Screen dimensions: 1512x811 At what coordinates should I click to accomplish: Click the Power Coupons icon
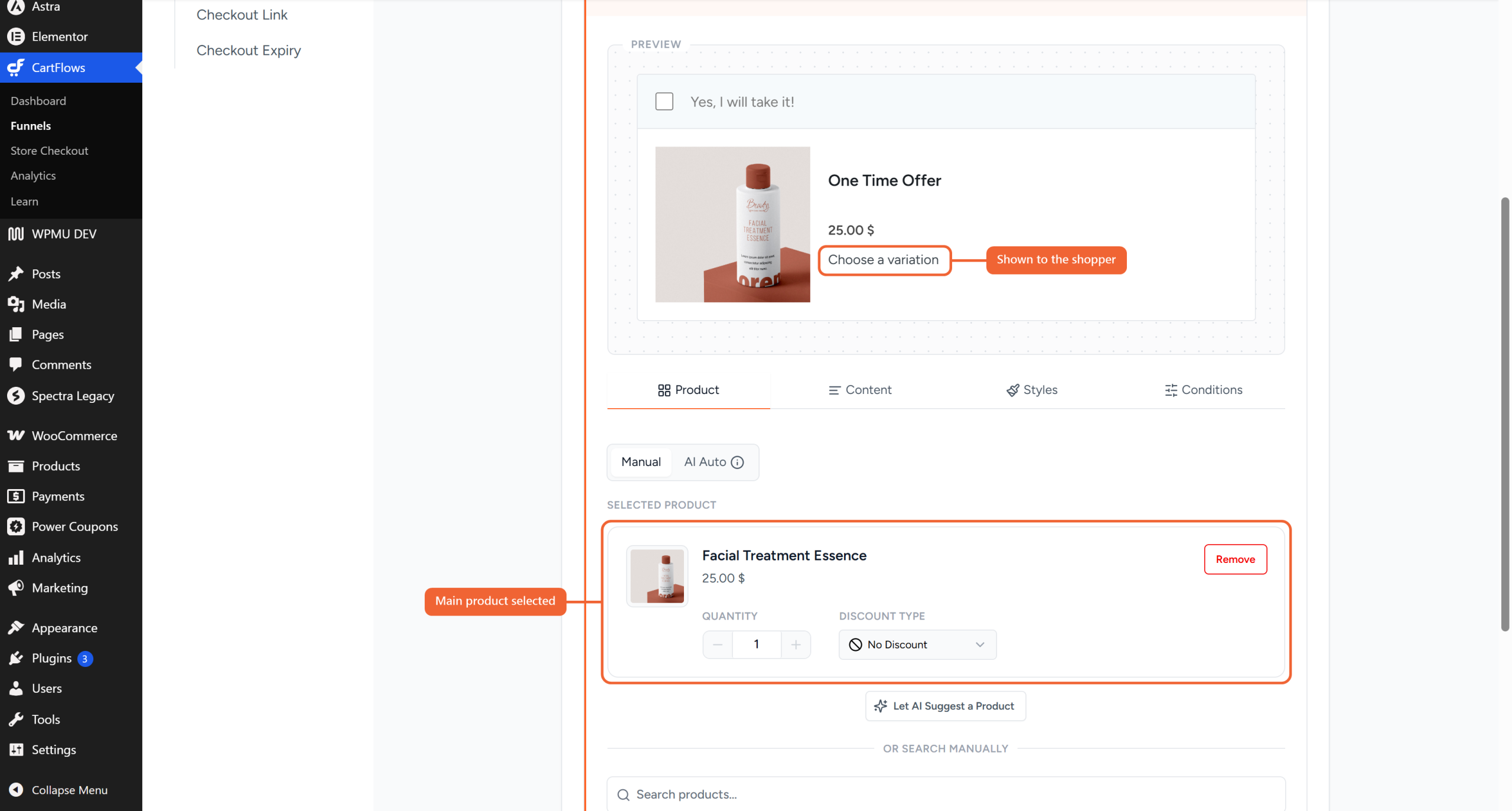(16, 526)
